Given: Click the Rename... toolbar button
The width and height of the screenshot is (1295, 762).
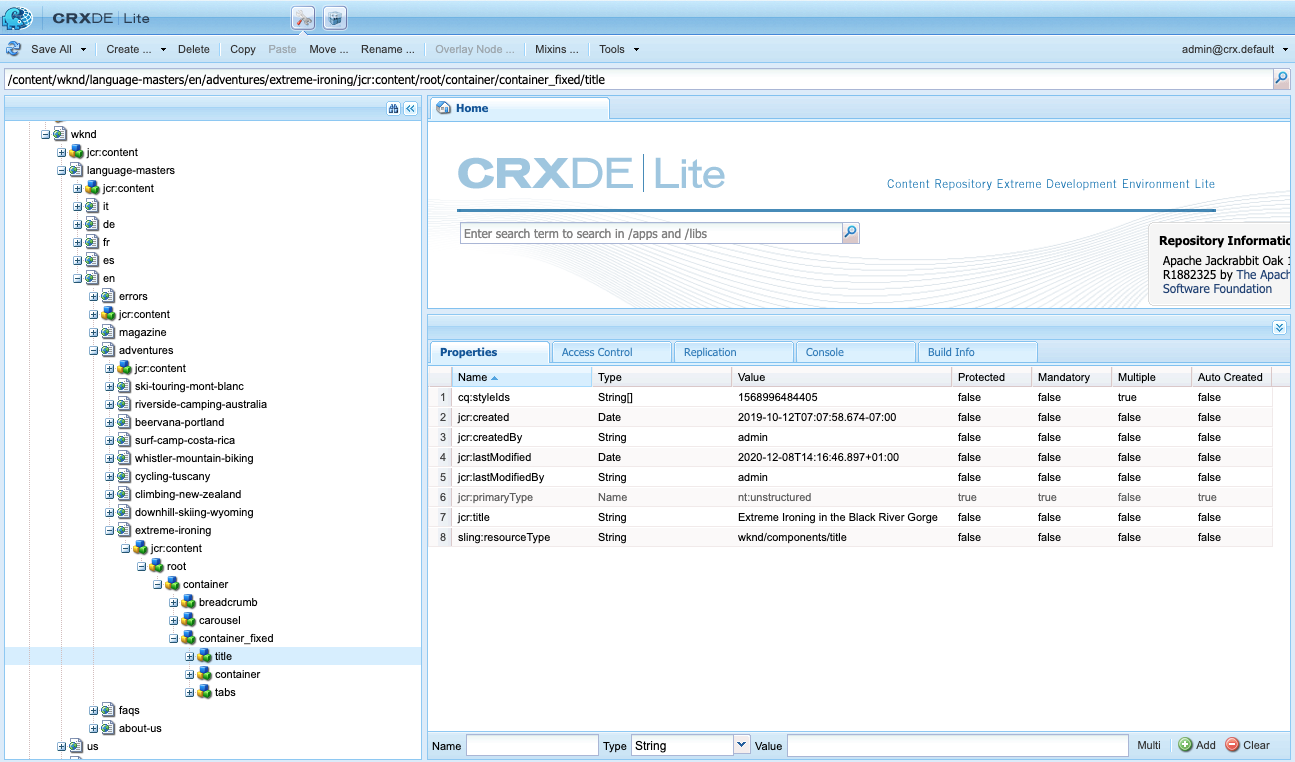Looking at the screenshot, I should 388,49.
